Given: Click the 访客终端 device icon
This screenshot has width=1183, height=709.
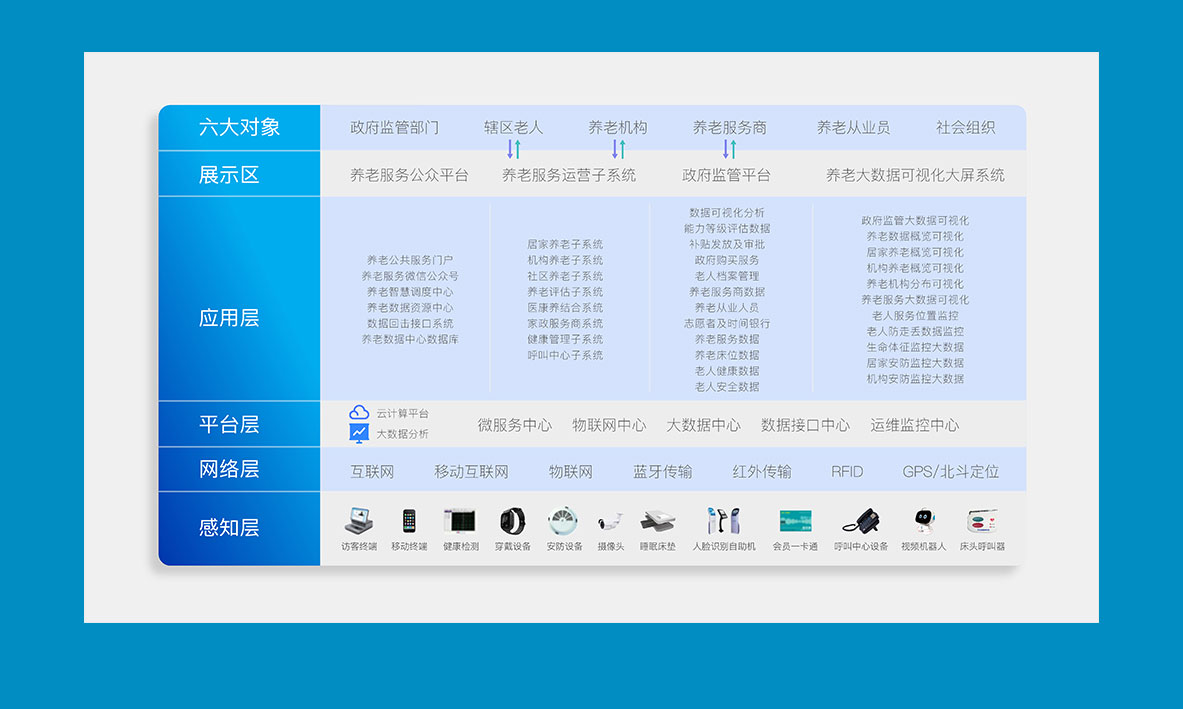Looking at the screenshot, I should pos(359,521).
